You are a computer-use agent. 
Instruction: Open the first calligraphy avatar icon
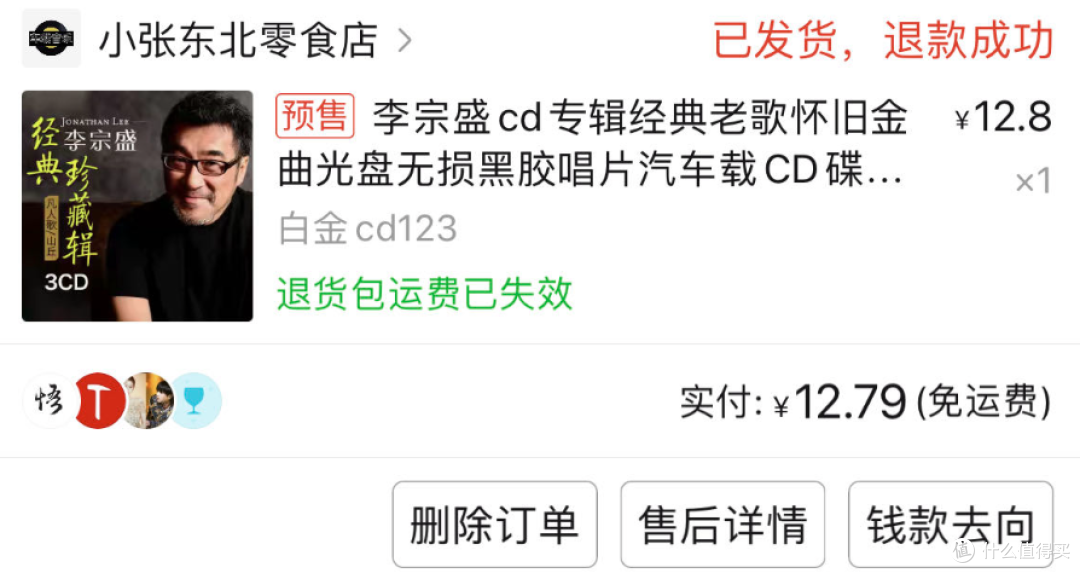(x=49, y=400)
